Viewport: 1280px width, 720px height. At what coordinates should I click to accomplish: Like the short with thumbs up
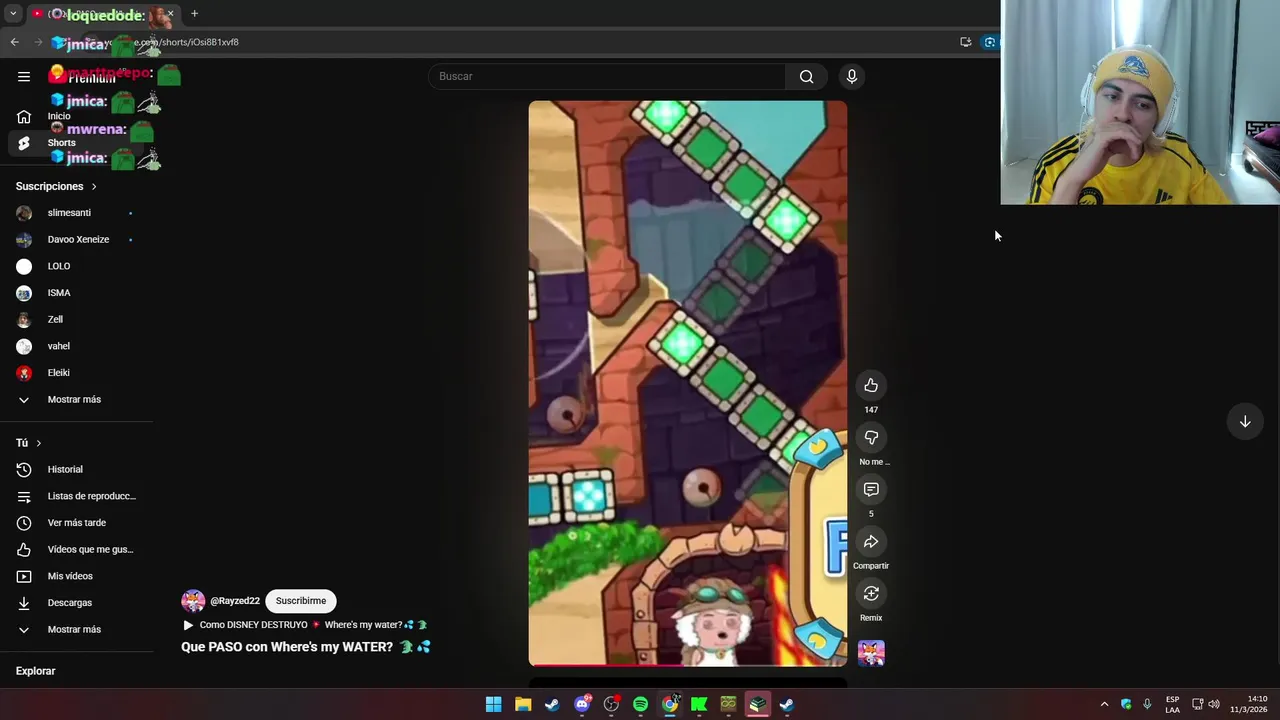(871, 385)
